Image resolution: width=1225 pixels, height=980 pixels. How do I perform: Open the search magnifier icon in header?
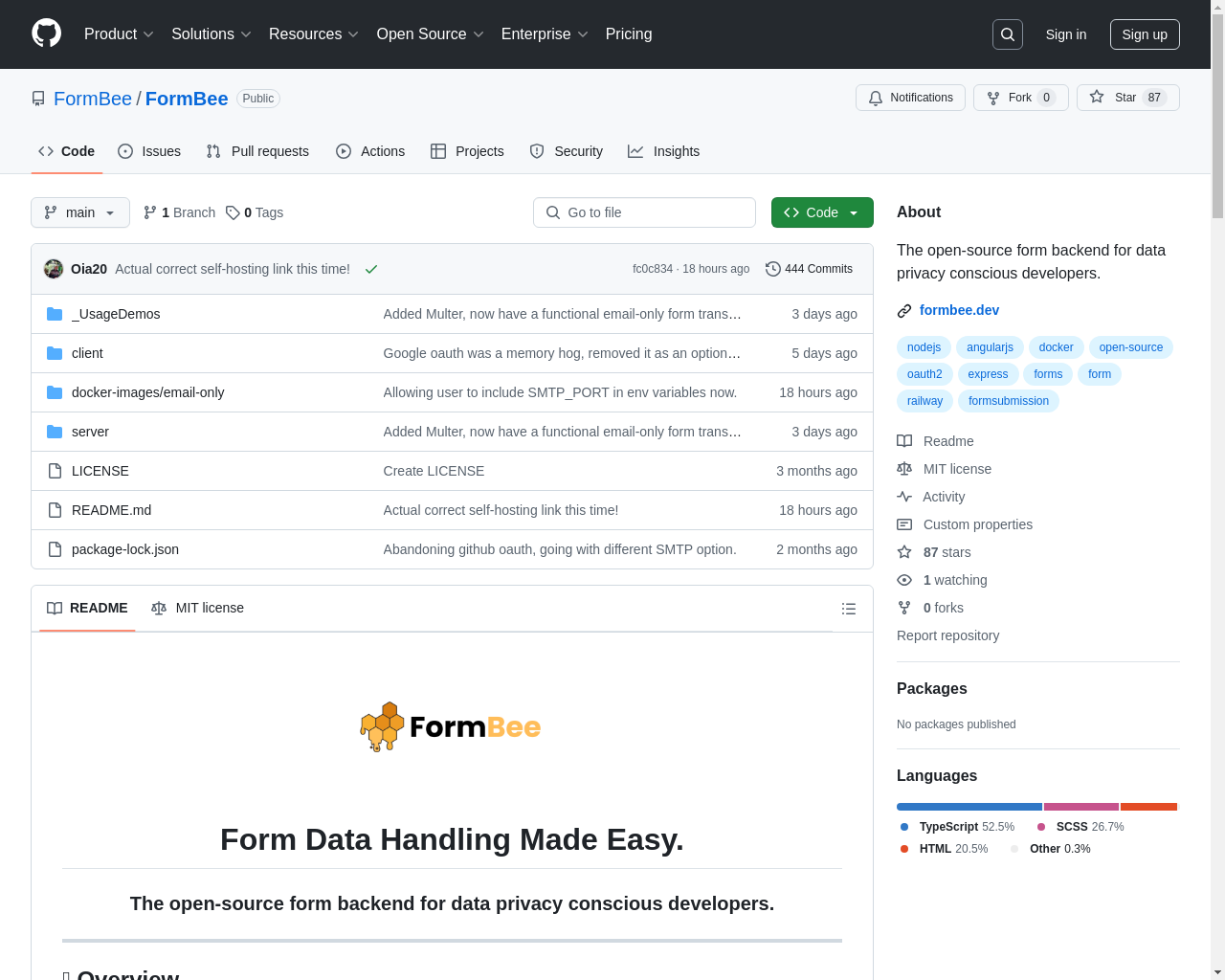point(1008,34)
